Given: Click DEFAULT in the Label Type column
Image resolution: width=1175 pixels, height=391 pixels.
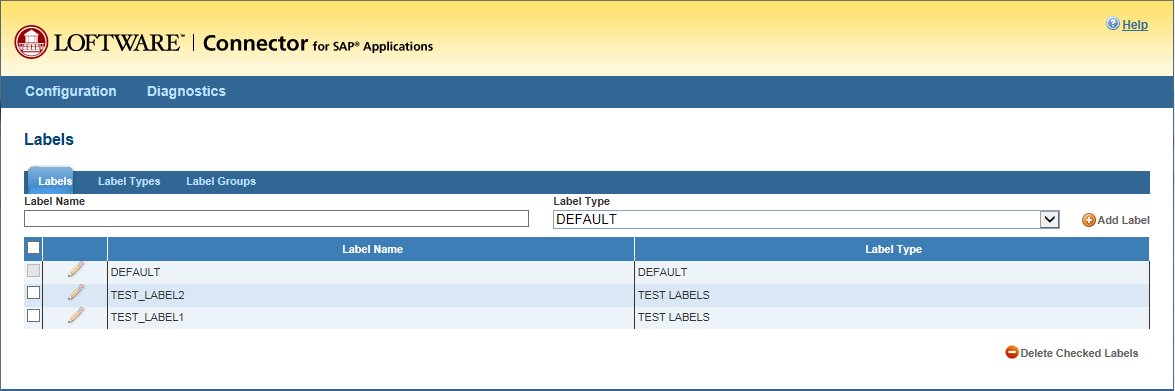Looking at the screenshot, I should click(892, 273).
